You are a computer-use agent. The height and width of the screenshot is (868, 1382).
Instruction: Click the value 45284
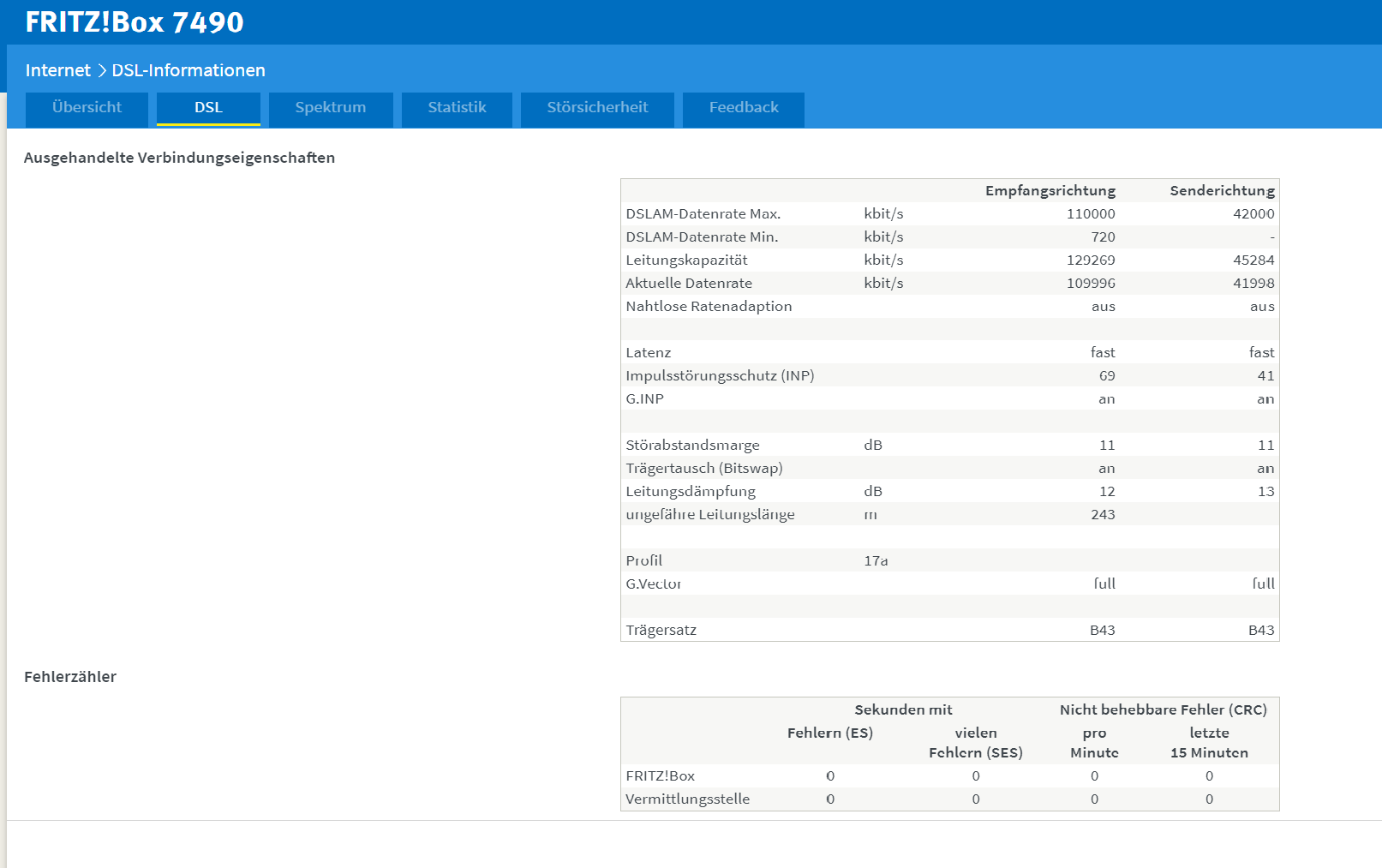pyautogui.click(x=1253, y=260)
